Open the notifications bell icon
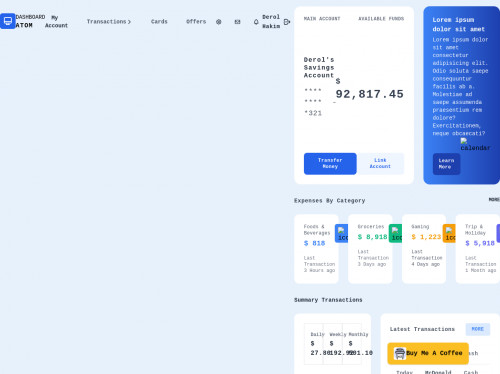The width and height of the screenshot is (500, 374). pyautogui.click(x=256, y=22)
